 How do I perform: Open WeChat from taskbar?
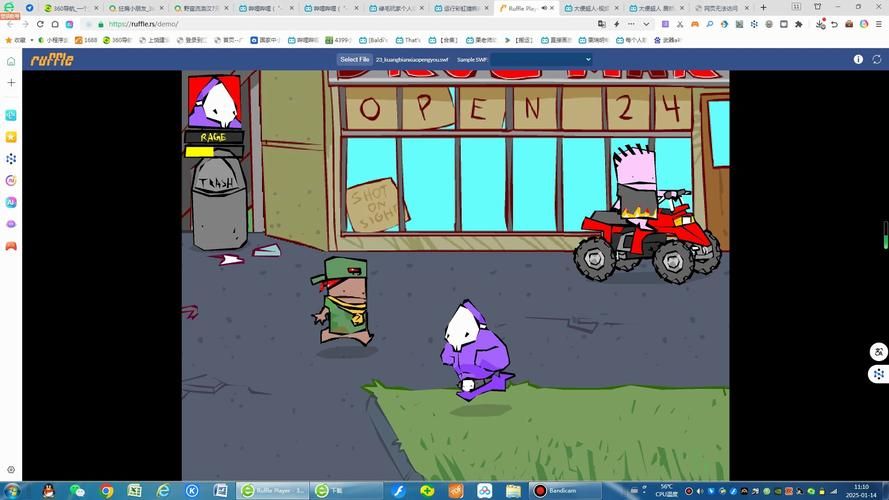pyautogui.click(x=77, y=490)
